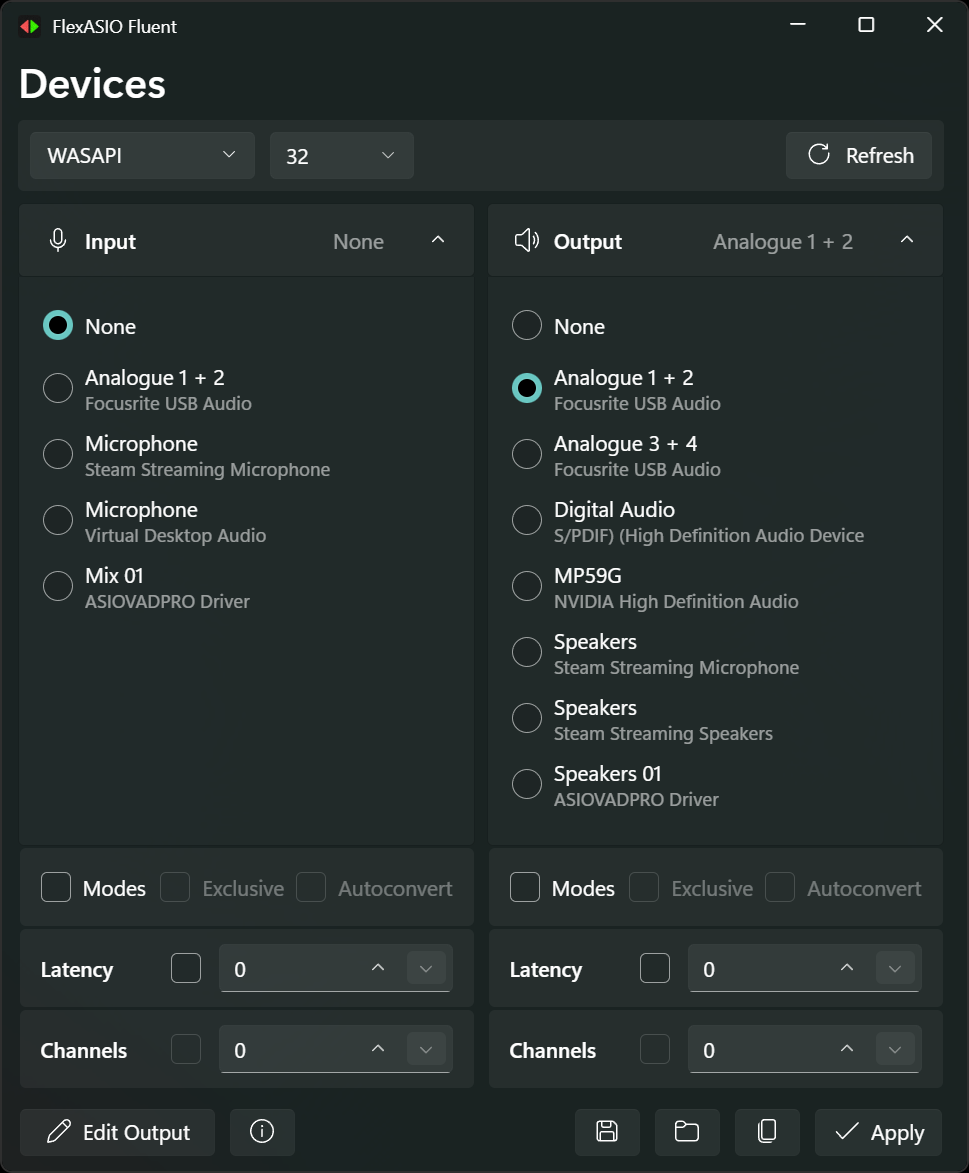Enable the Input Latency checkbox

186,968
